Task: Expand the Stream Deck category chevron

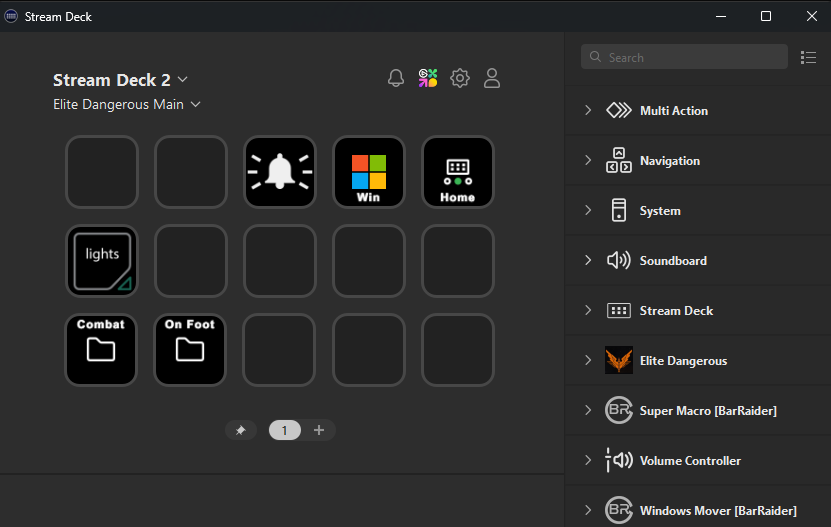Action: click(588, 310)
